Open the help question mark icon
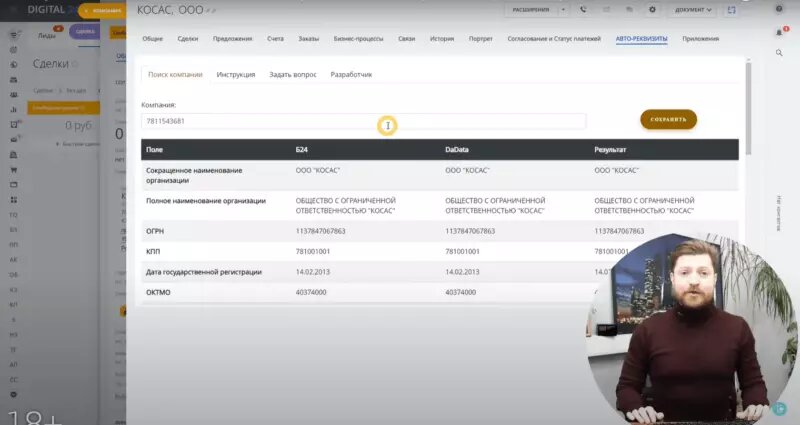The image size is (800, 425). [779, 9]
